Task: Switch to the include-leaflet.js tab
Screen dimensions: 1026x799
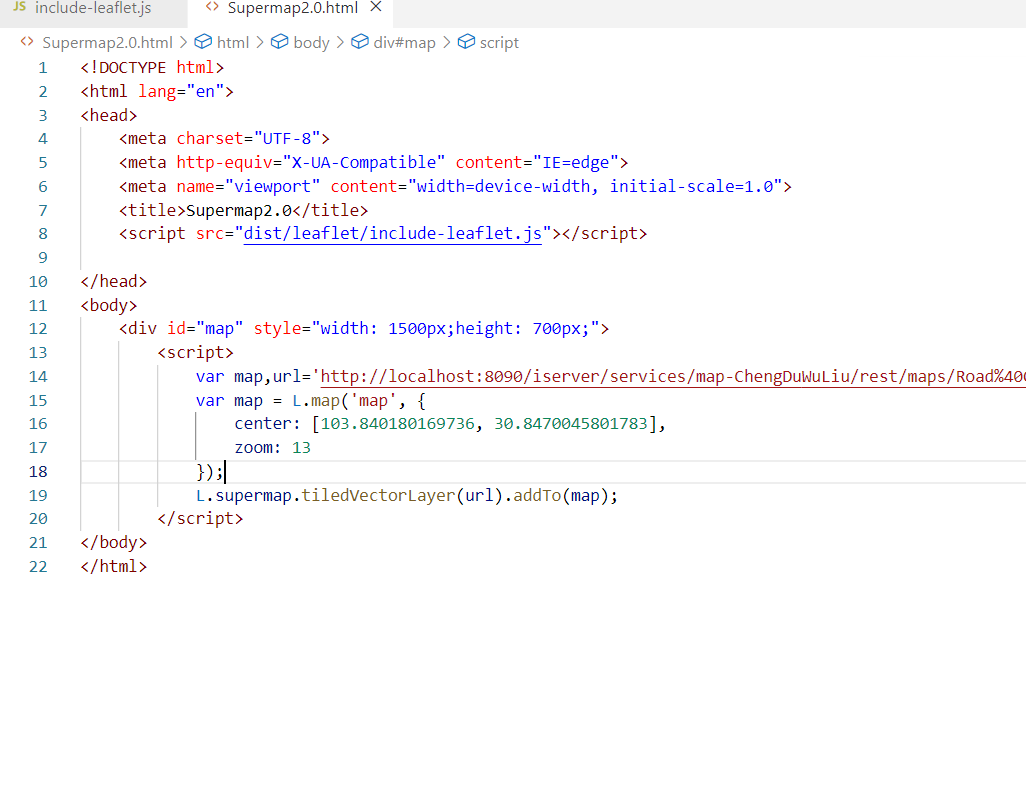Action: [93, 9]
